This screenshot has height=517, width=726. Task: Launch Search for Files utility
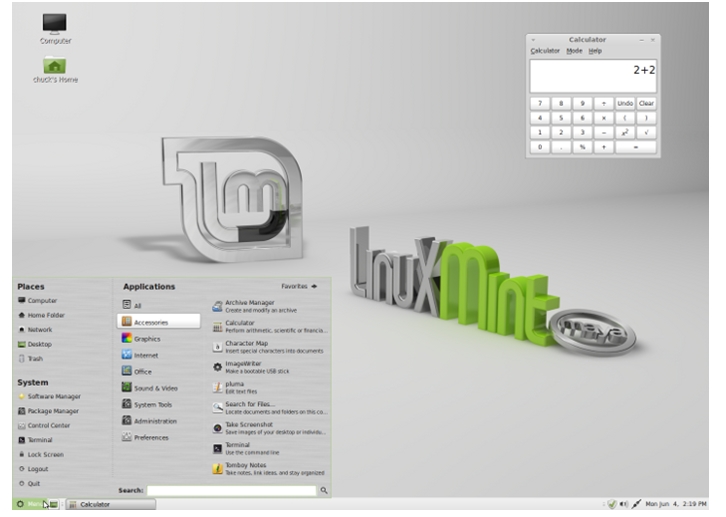tap(270, 408)
